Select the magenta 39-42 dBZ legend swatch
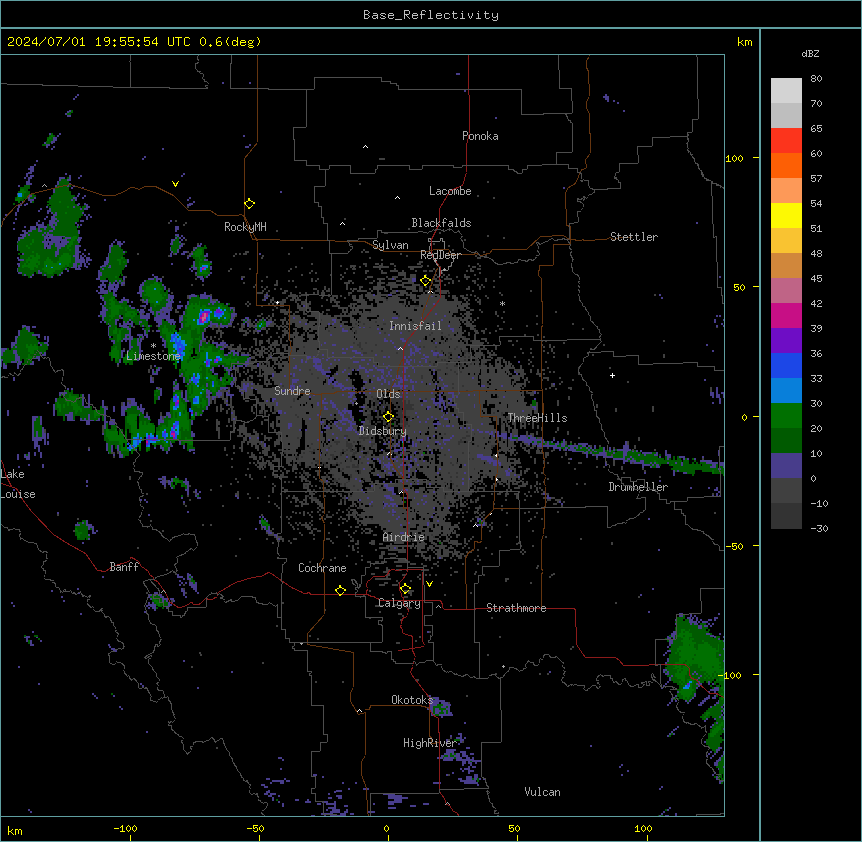Image resolution: width=862 pixels, height=842 pixels. (786, 315)
